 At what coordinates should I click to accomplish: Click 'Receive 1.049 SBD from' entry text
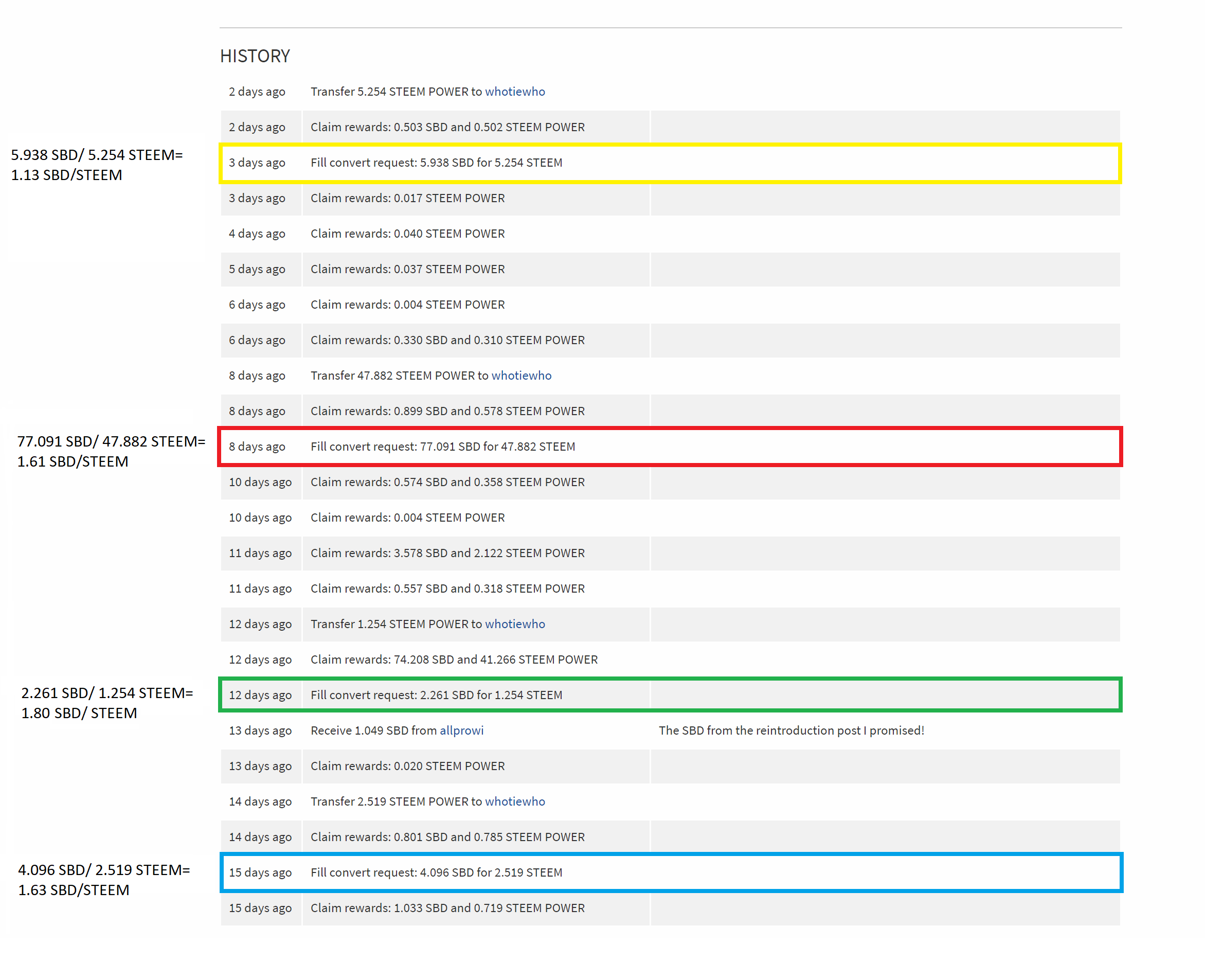click(x=373, y=730)
